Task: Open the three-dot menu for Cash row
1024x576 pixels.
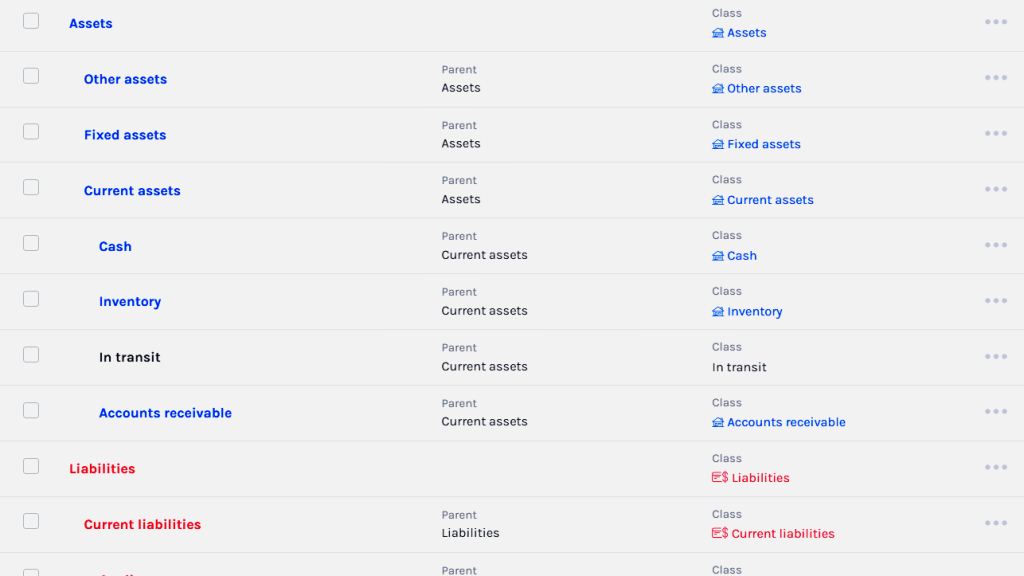Action: tap(995, 245)
